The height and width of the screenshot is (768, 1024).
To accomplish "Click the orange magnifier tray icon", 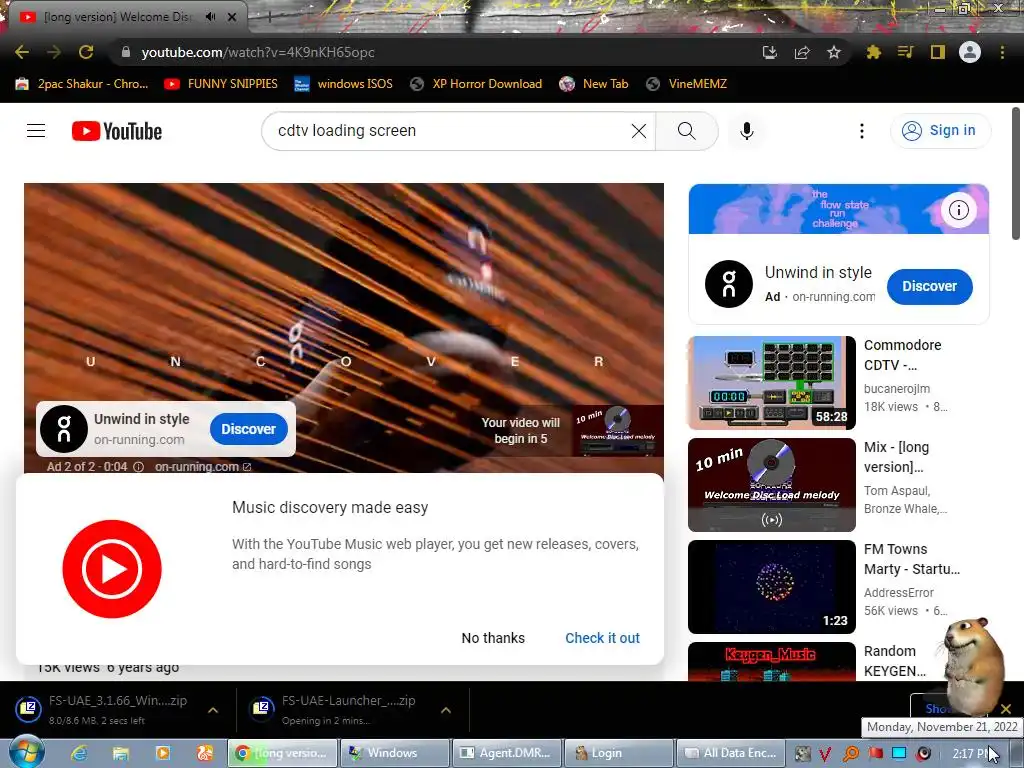I will (x=851, y=754).
